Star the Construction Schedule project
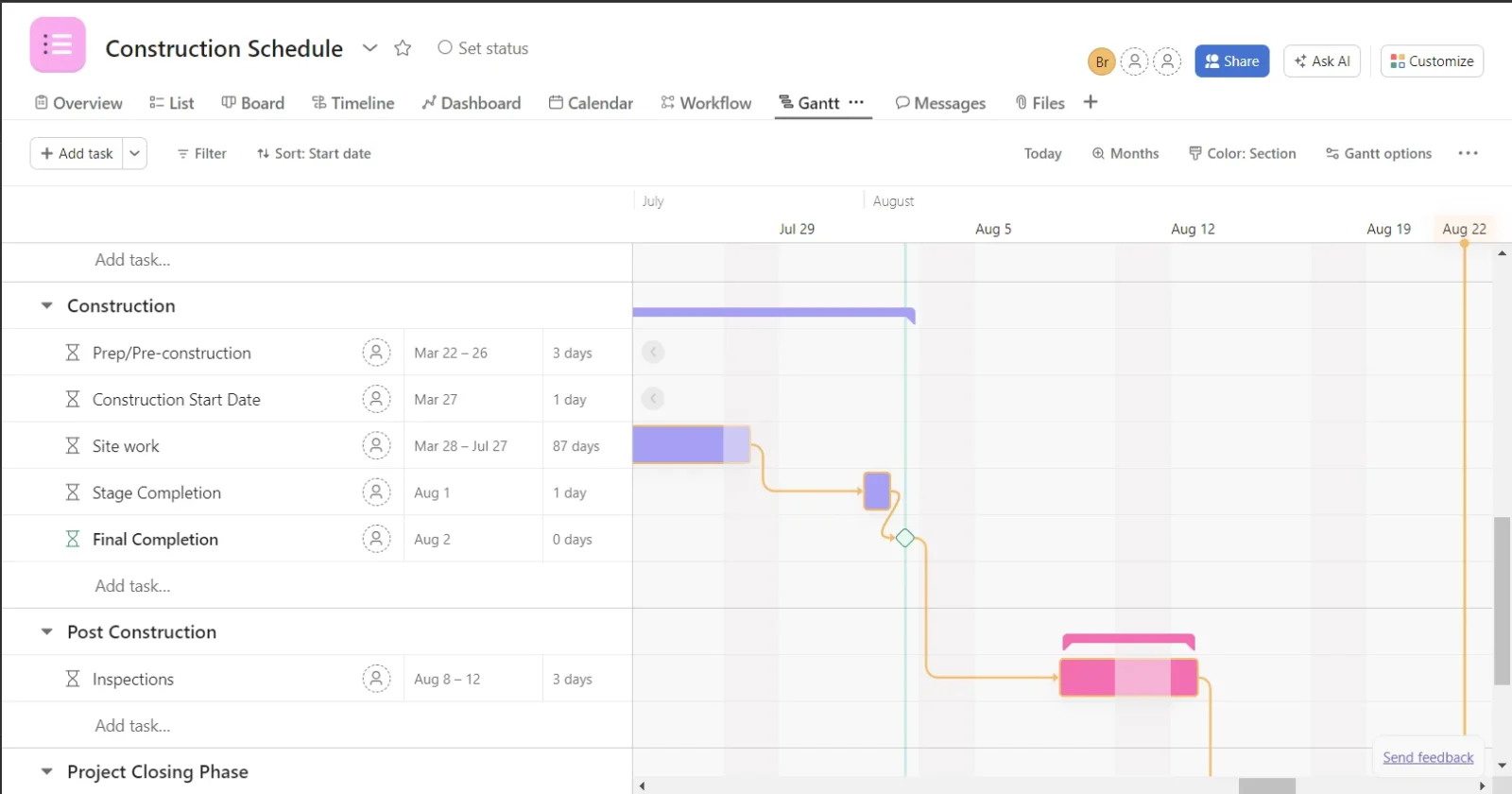Screen dimensions: 1512x794 pyautogui.click(x=403, y=48)
